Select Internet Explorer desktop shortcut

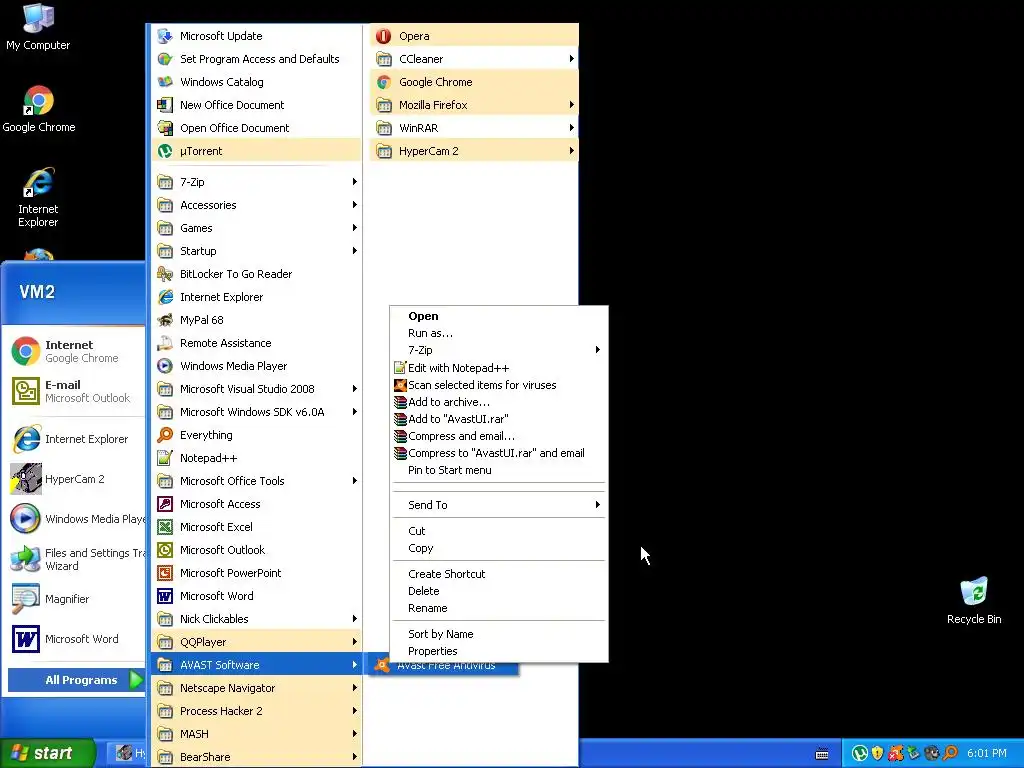pyautogui.click(x=38, y=197)
